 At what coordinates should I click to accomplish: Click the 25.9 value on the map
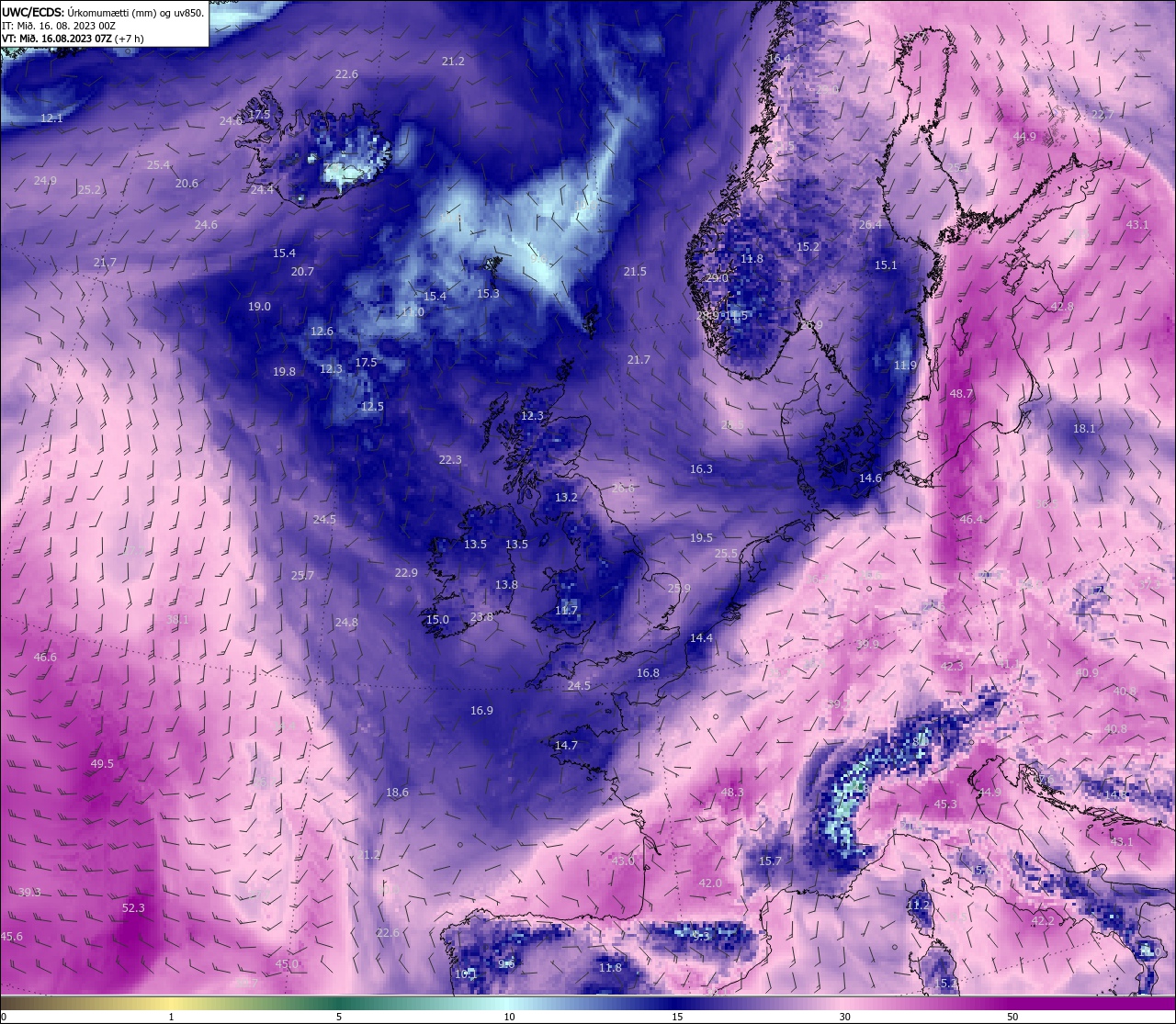(679, 588)
